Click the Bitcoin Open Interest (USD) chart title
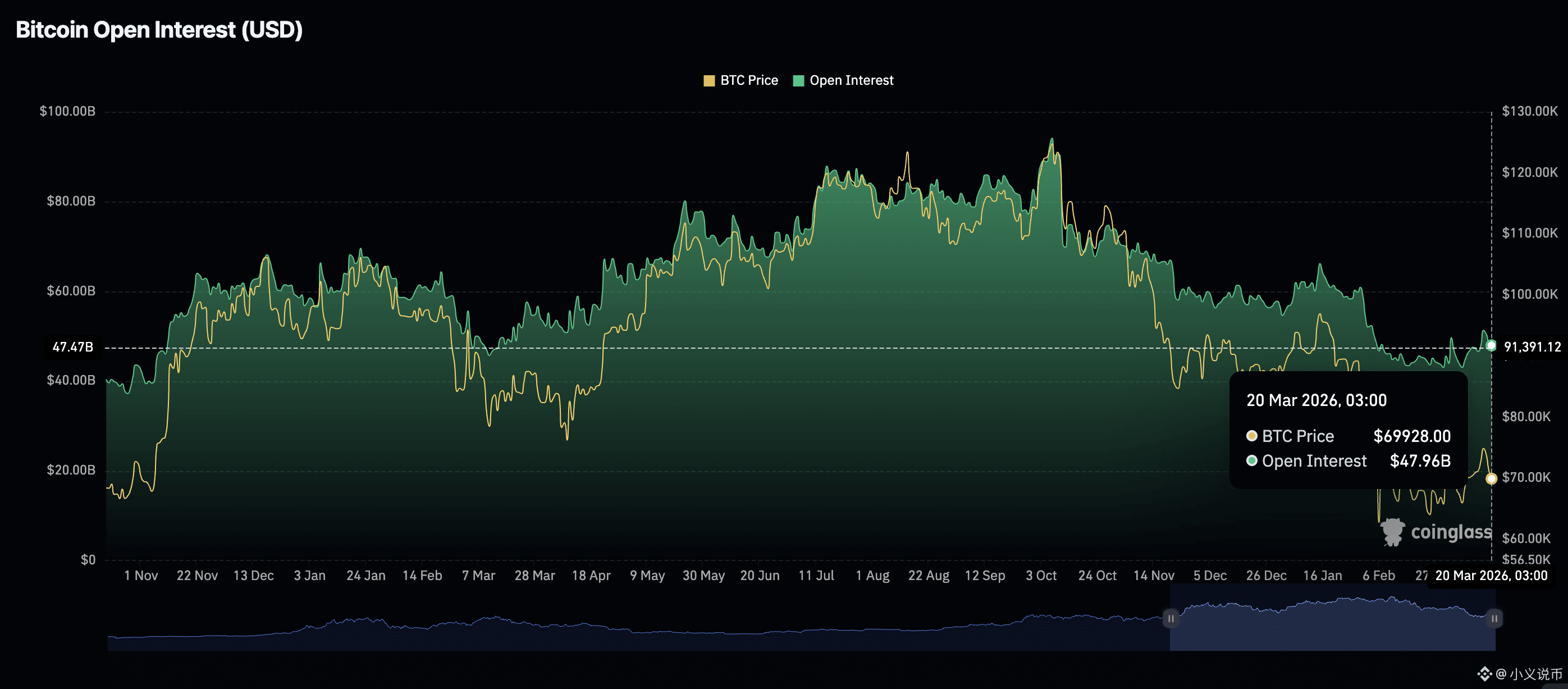The height and width of the screenshot is (689, 1568). click(x=159, y=30)
